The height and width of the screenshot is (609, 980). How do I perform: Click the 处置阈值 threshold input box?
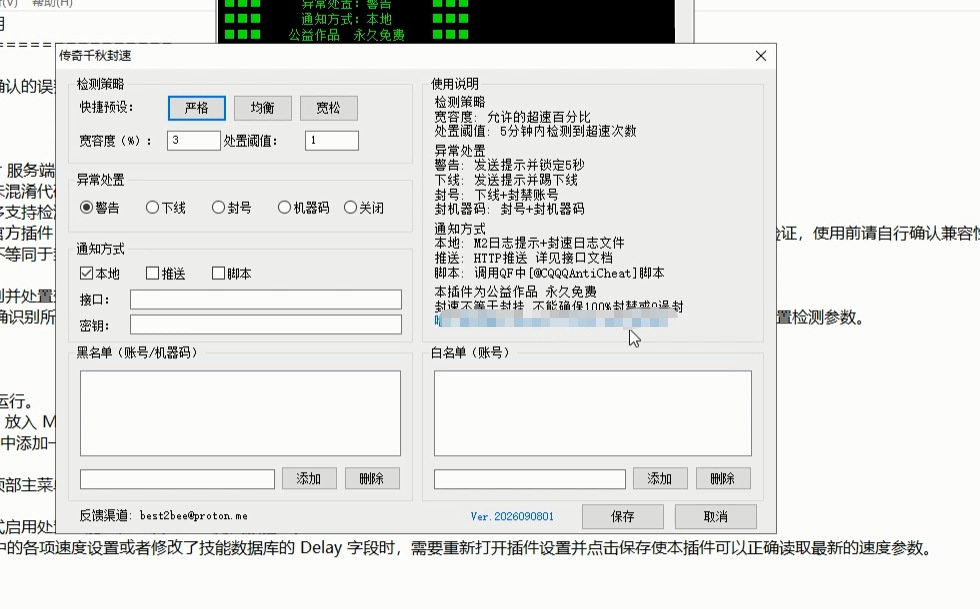tap(332, 141)
